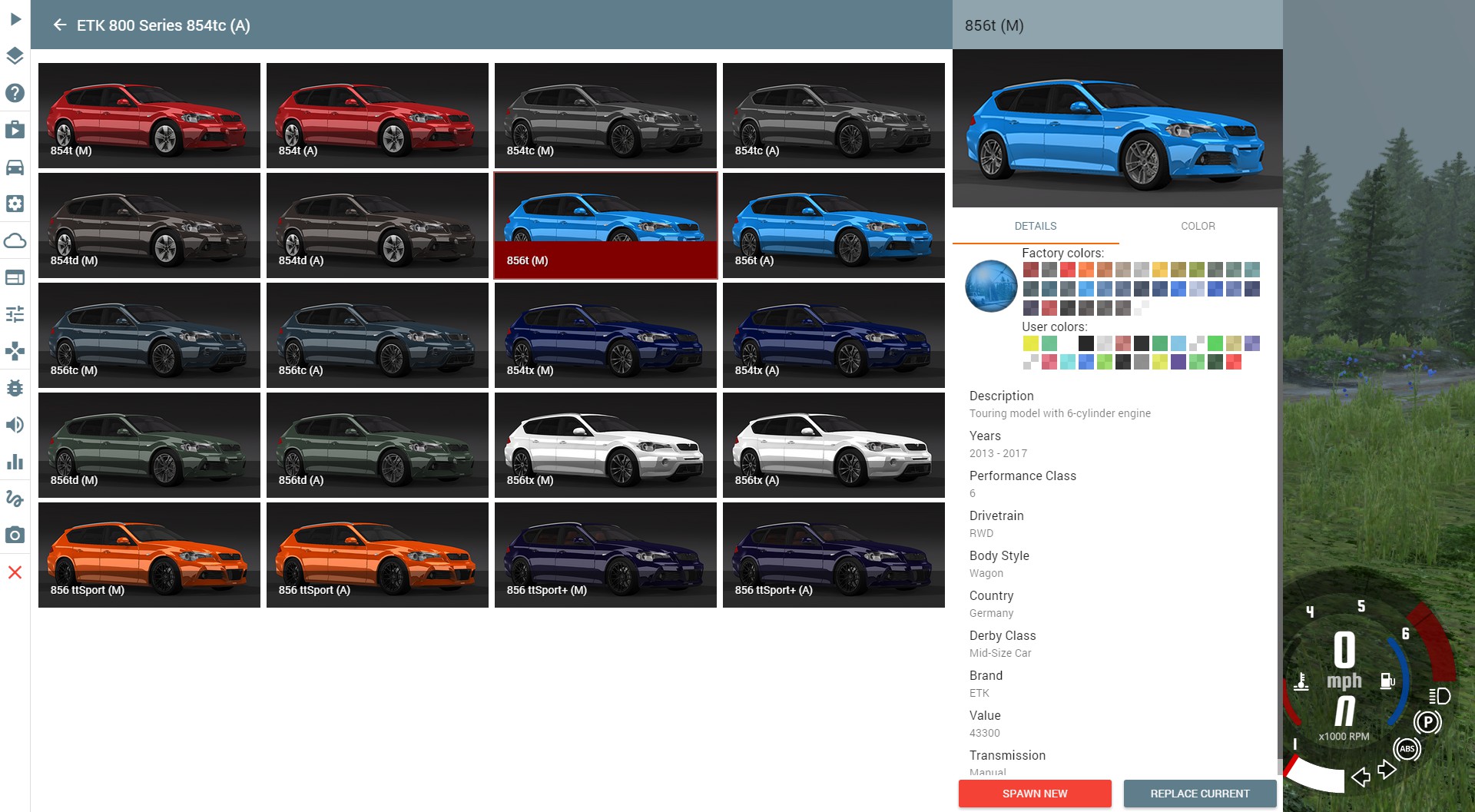This screenshot has width=1475, height=812.
Task: Select the 854tx (M) configuration
Action: 605,335
